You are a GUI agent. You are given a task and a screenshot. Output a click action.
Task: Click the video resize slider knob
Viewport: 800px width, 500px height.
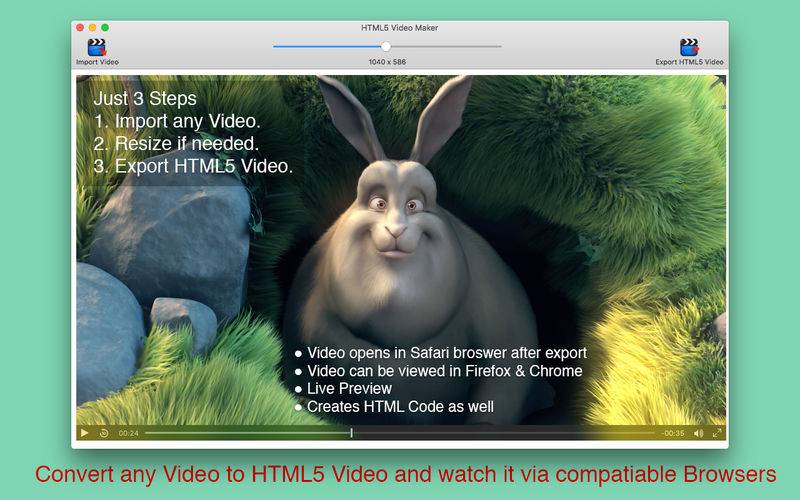pyautogui.click(x=386, y=46)
